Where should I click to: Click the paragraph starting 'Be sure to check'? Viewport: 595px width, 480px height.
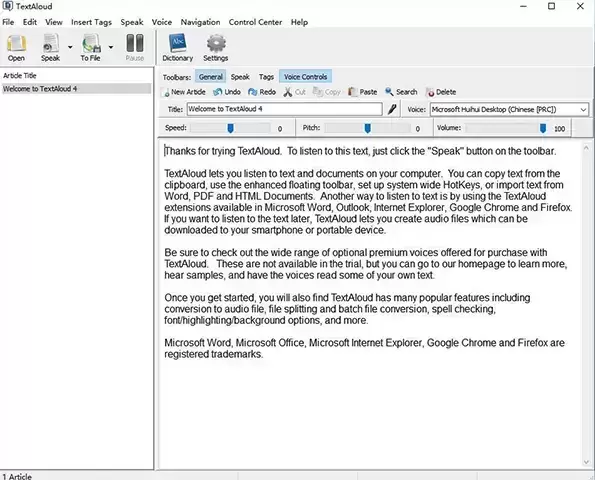[x=365, y=264]
